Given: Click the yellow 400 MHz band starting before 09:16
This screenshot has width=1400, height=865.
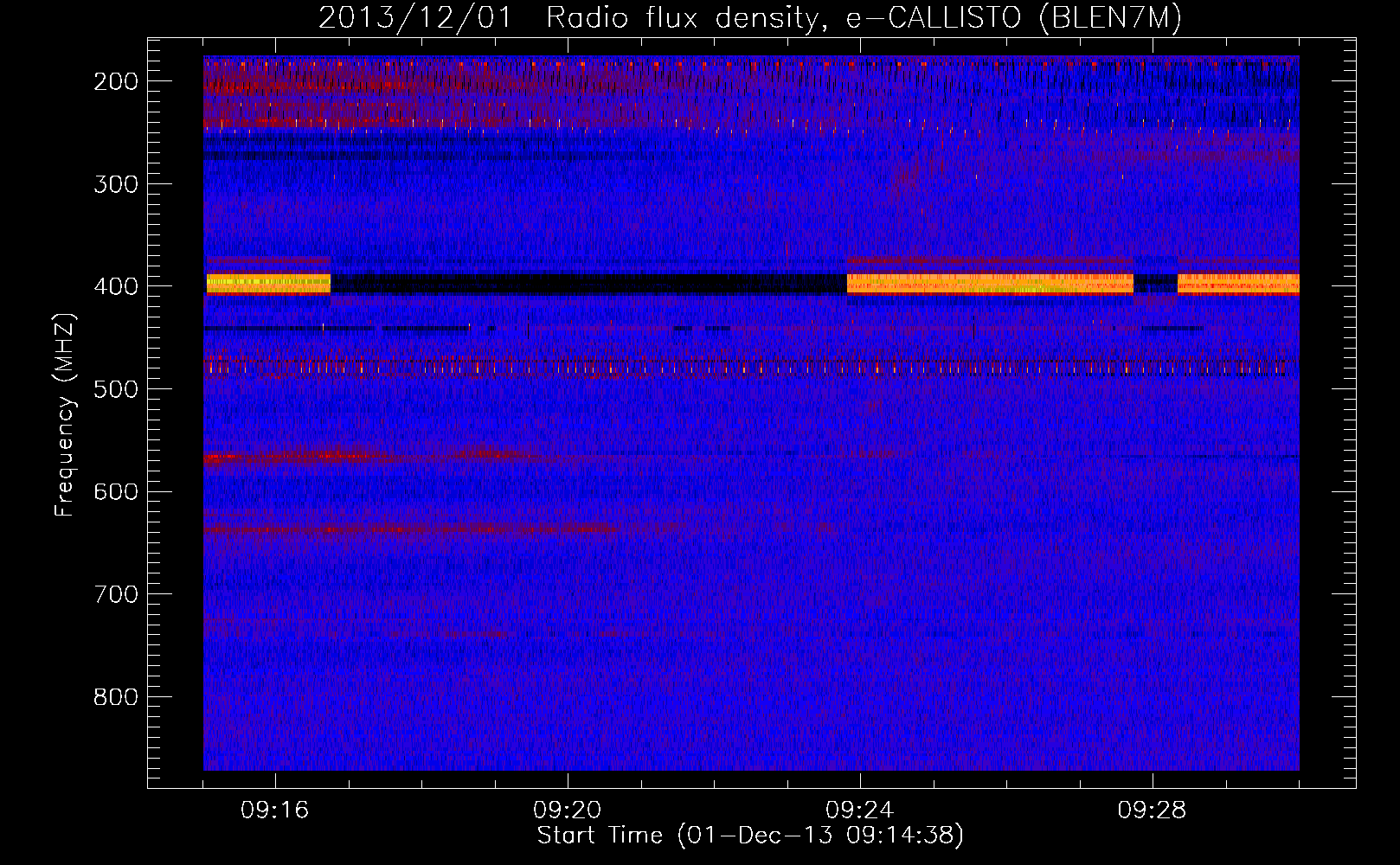Looking at the screenshot, I should click(268, 284).
